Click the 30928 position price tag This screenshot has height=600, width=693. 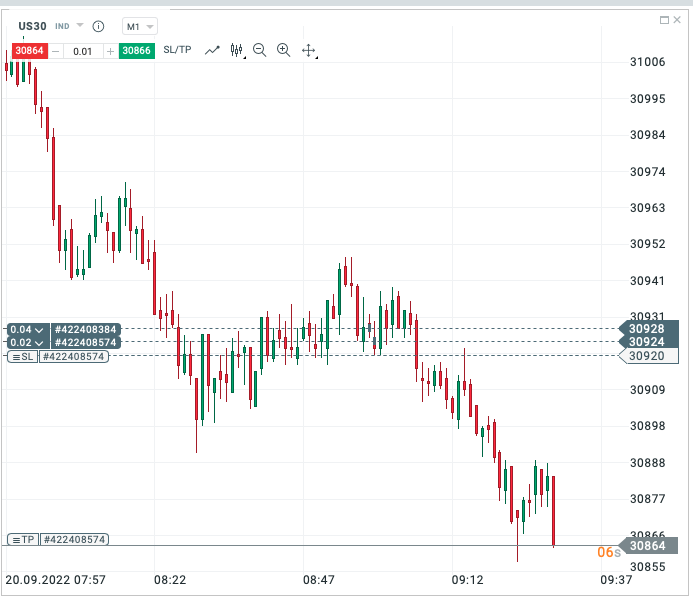coord(648,329)
